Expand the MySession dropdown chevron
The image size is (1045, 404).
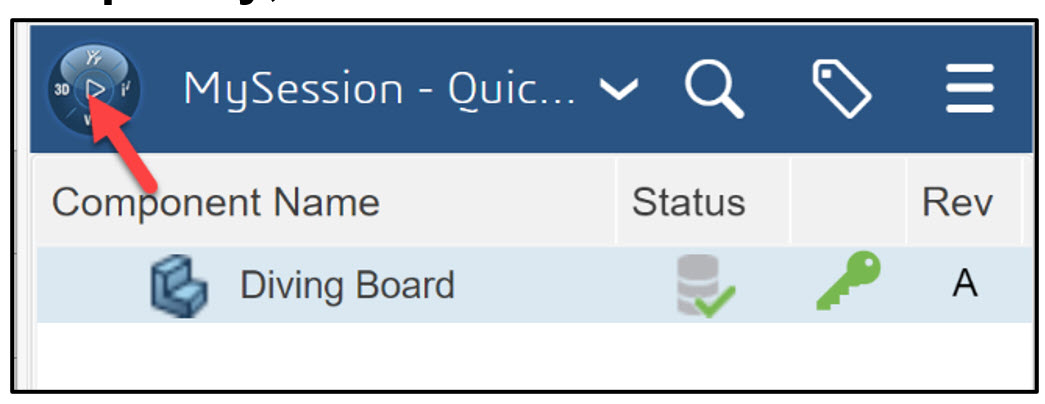(x=618, y=90)
